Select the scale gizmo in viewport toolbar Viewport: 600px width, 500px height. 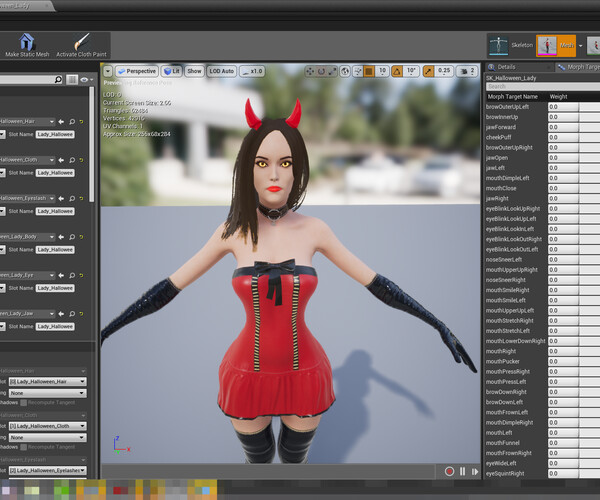(x=333, y=71)
